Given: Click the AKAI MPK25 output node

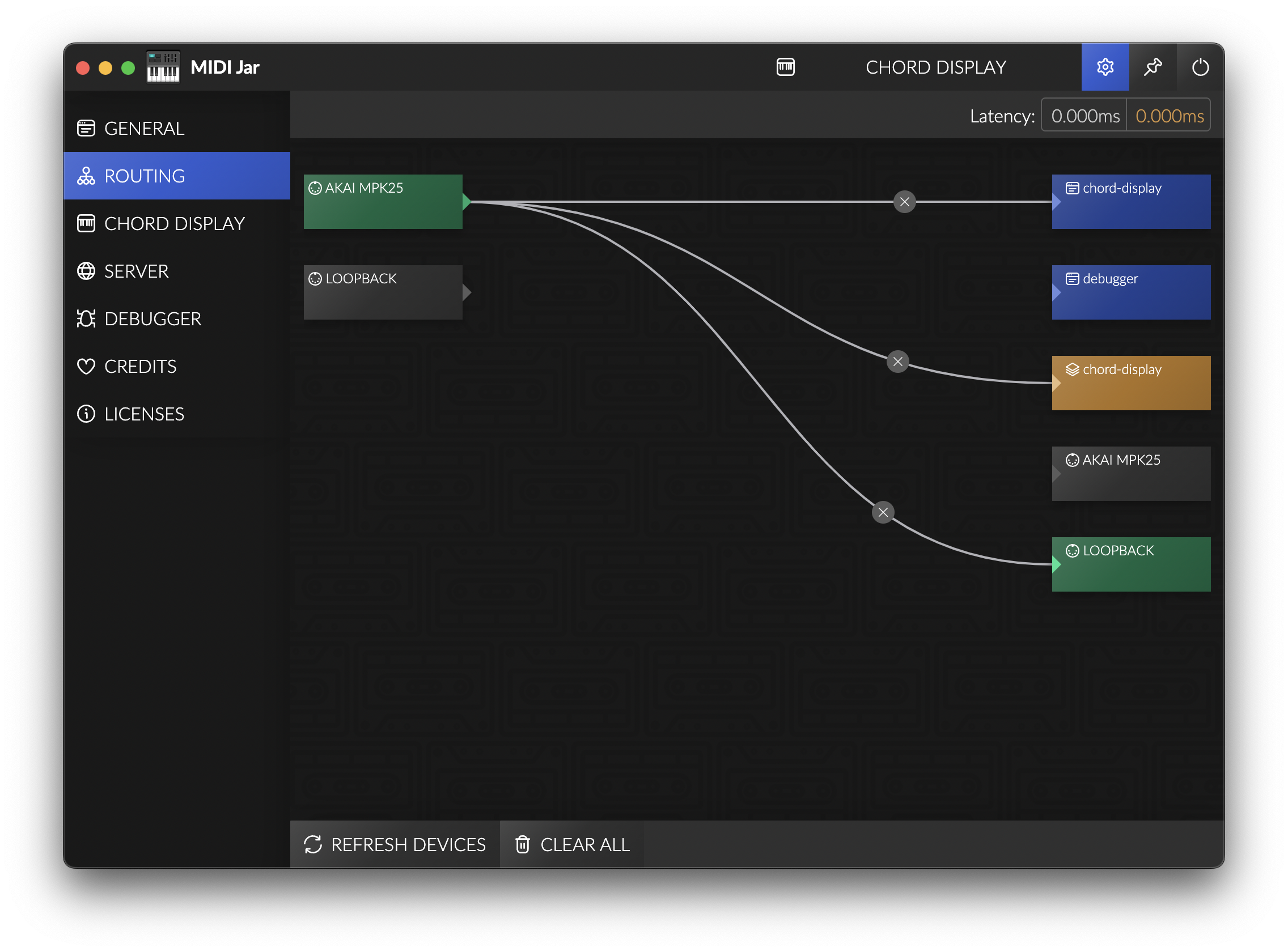Looking at the screenshot, I should (1130, 474).
